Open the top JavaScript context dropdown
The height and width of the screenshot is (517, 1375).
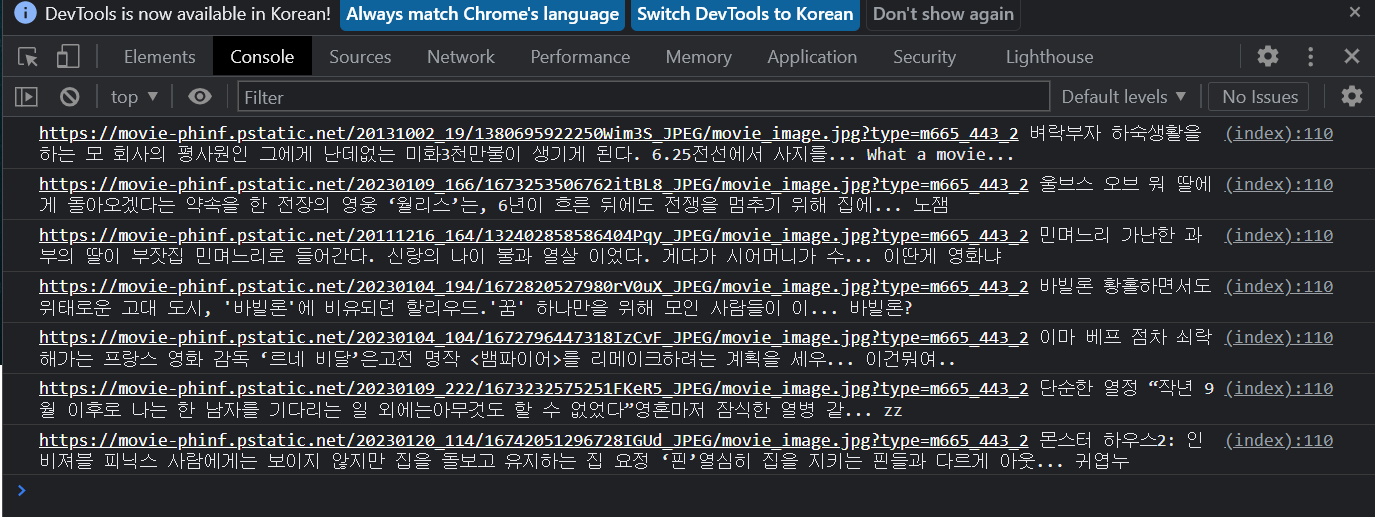[x=135, y=97]
